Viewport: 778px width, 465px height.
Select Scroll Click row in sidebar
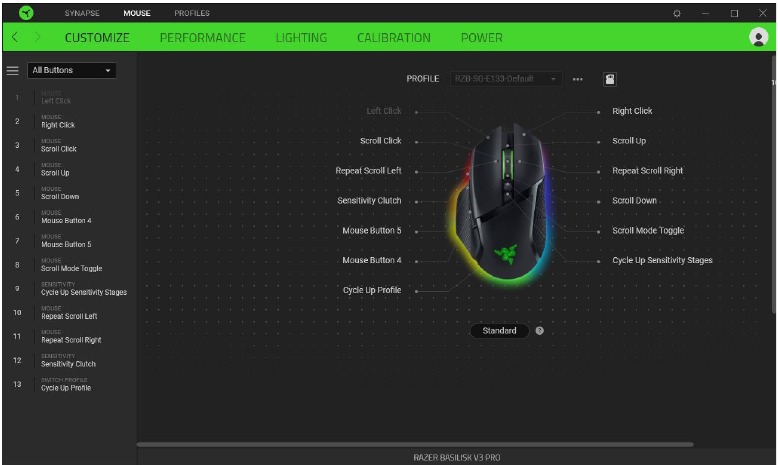pyautogui.click(x=69, y=145)
